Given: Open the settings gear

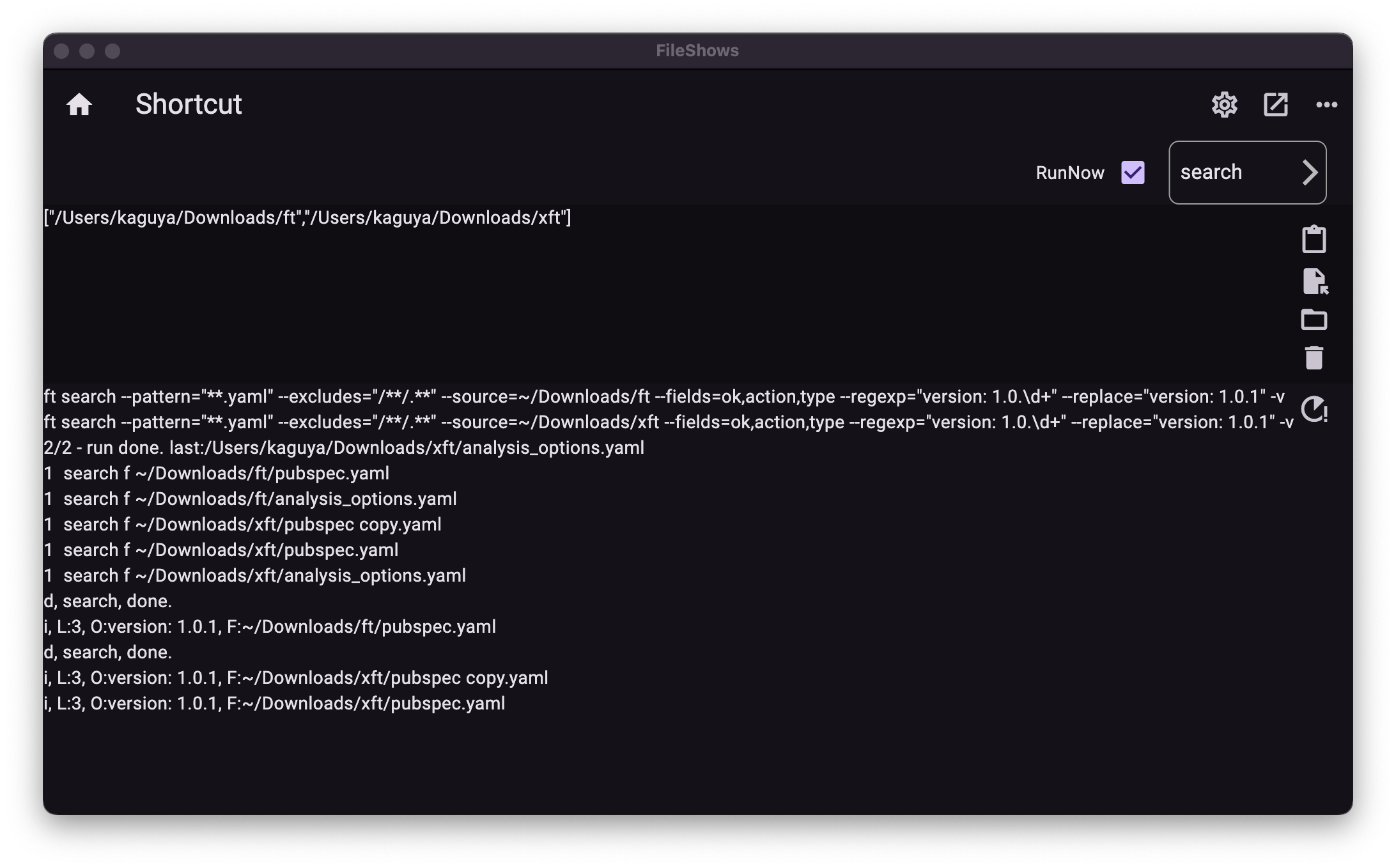Looking at the screenshot, I should [x=1224, y=104].
